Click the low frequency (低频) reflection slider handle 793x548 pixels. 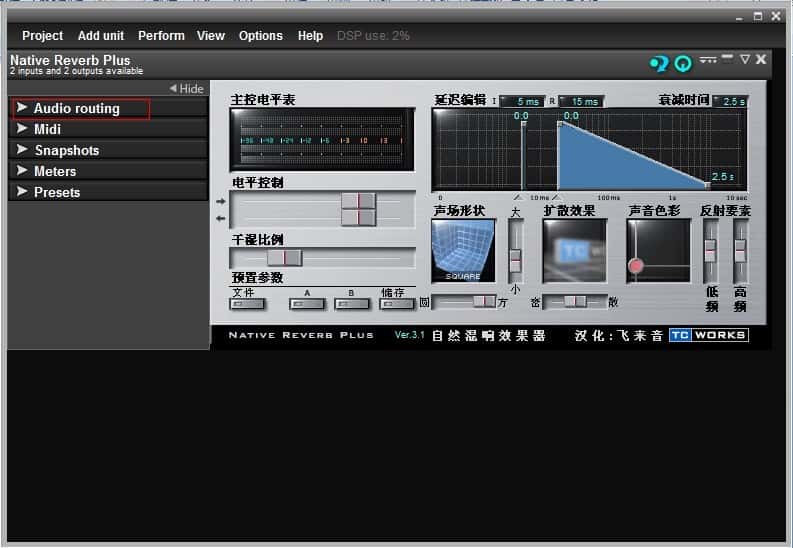[710, 250]
